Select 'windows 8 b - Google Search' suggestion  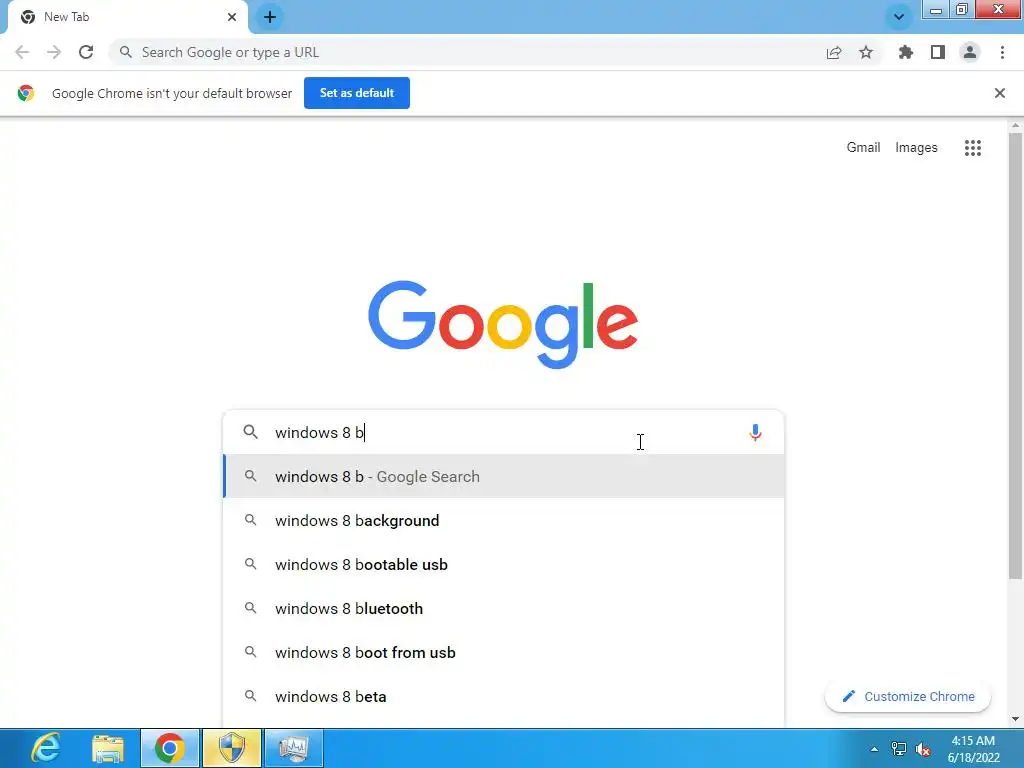coord(504,477)
